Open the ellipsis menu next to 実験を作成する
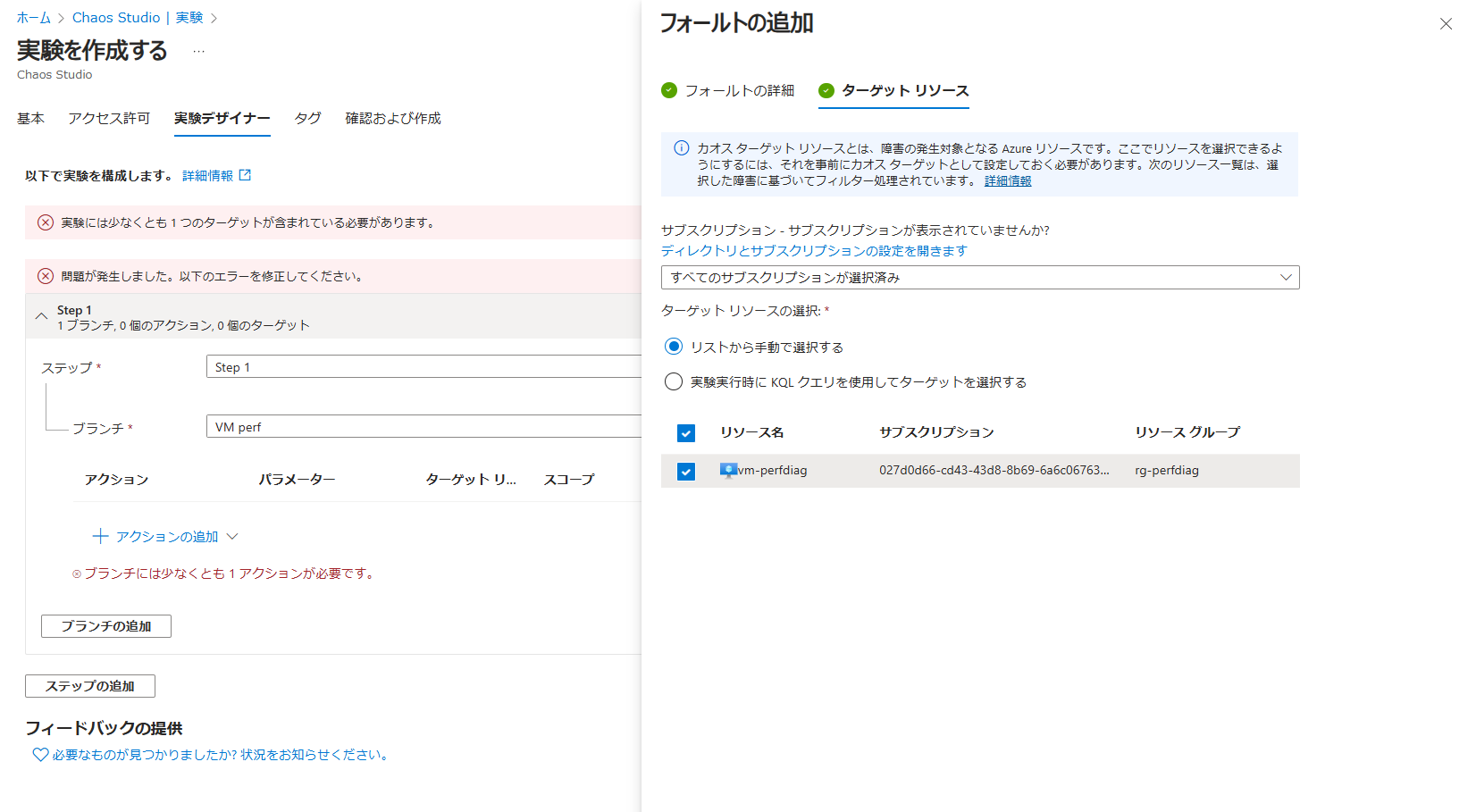Viewport: 1476px width, 812px height. 198,52
